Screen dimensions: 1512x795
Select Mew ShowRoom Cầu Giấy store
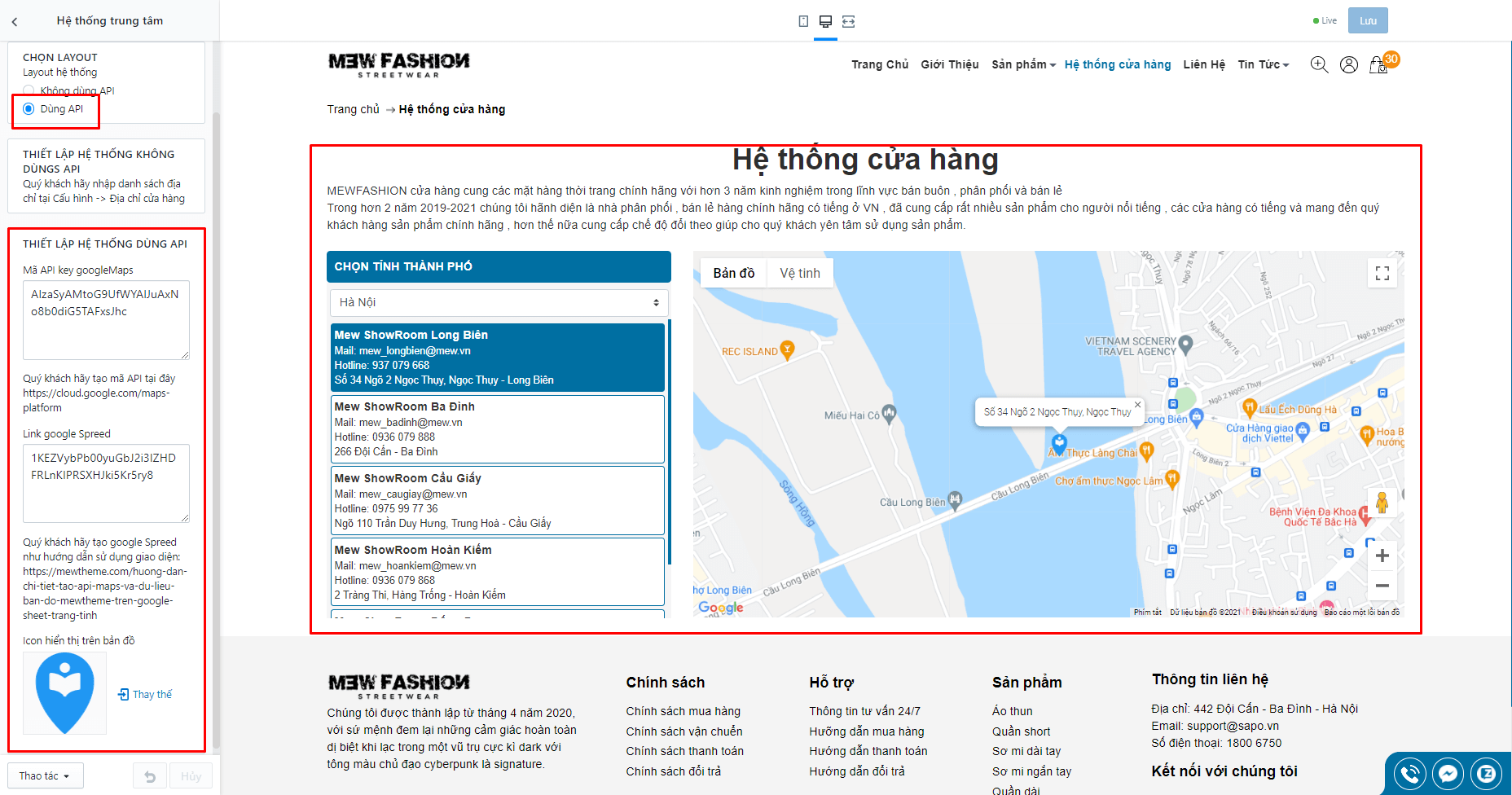[x=498, y=501]
